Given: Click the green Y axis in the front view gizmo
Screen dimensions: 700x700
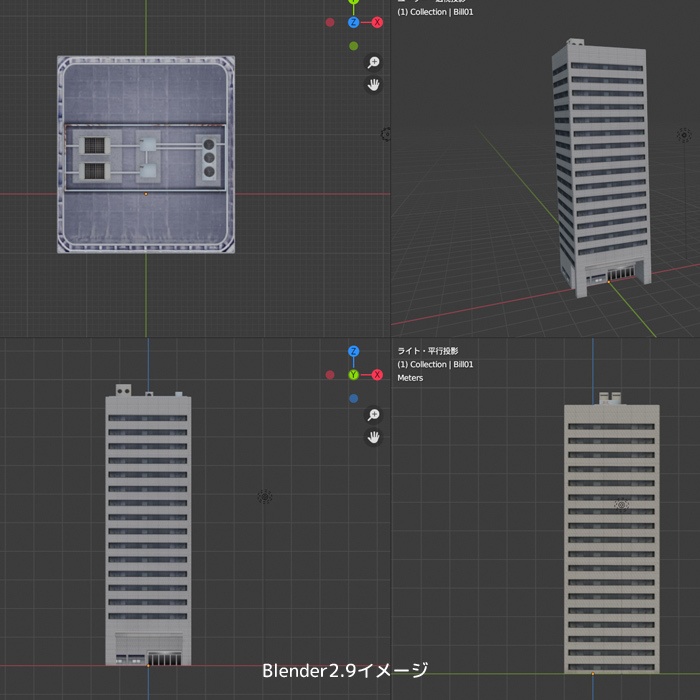Looking at the screenshot, I should pos(354,375).
